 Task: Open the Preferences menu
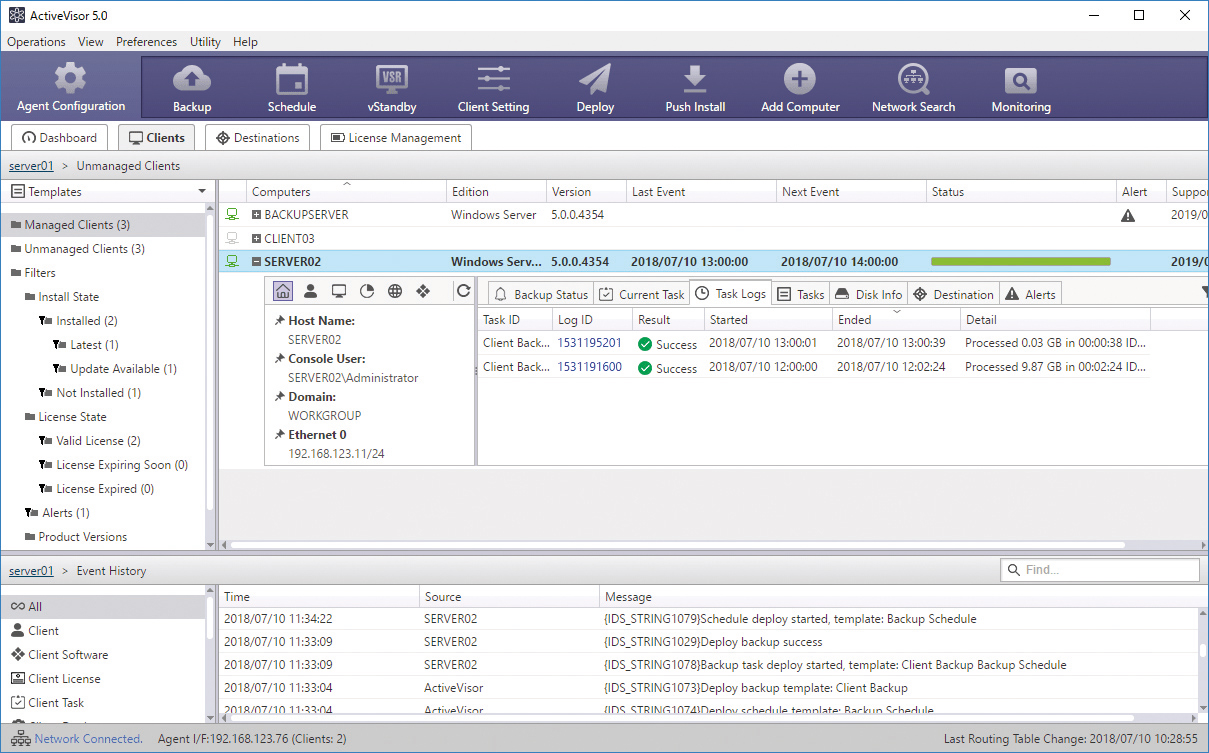point(146,42)
